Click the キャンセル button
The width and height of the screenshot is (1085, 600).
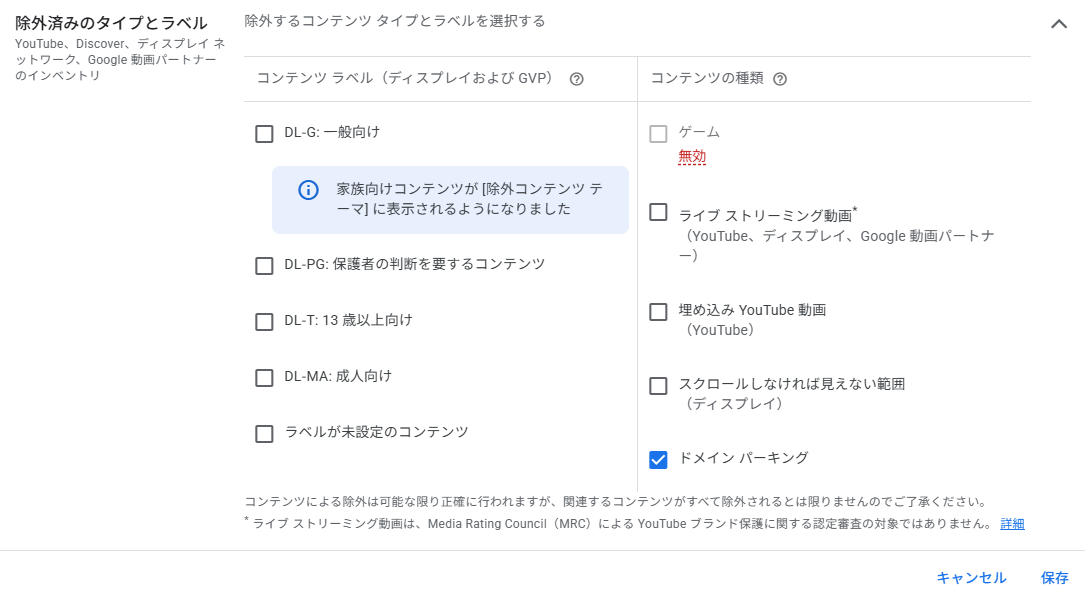click(x=971, y=578)
